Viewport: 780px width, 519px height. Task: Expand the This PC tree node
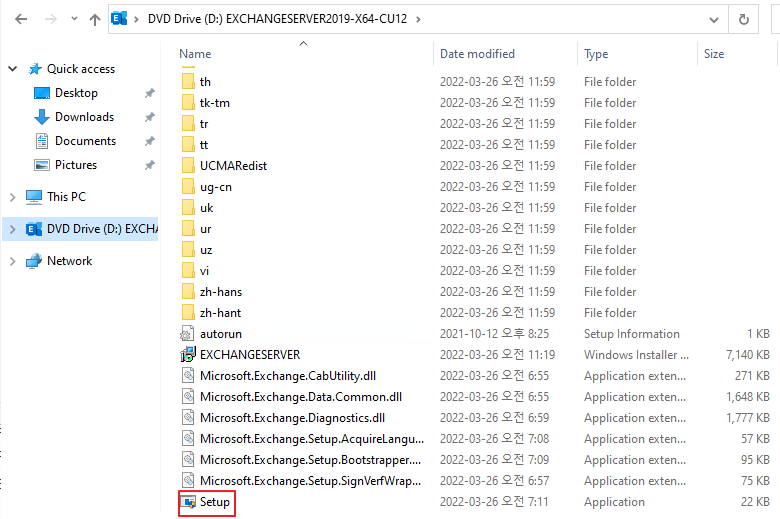tap(13, 197)
